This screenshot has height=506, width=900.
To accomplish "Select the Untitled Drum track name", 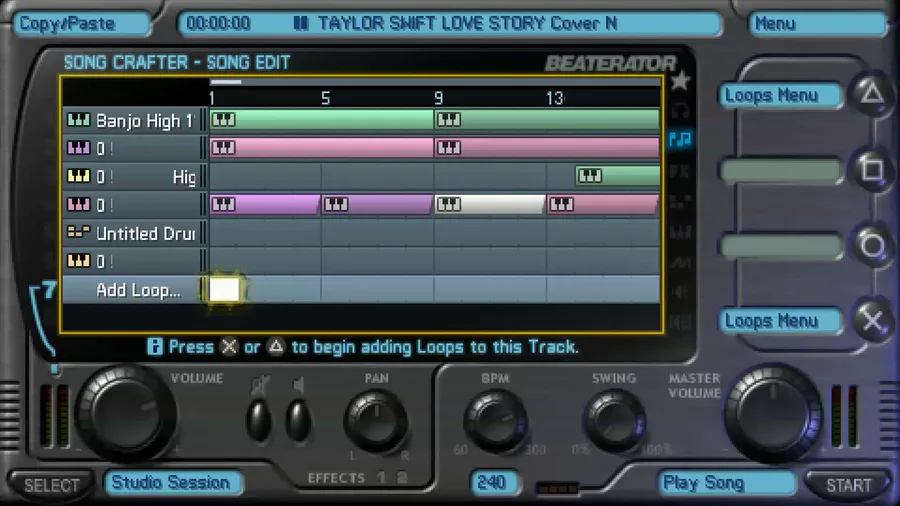I will [x=146, y=233].
